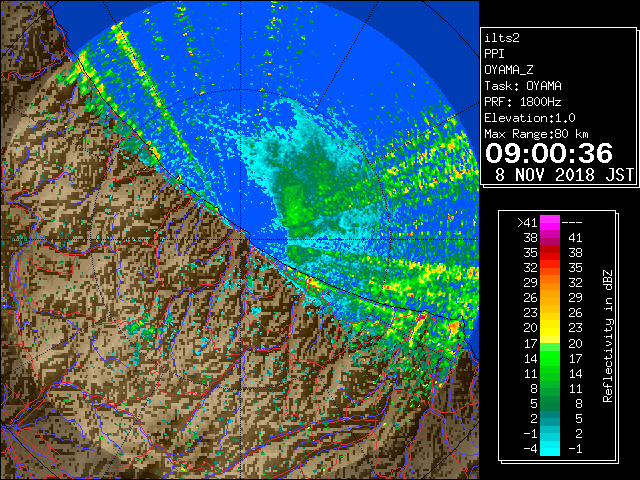The height and width of the screenshot is (480, 640).
Task: Select the "PPI" scan type text
Action: (494, 54)
